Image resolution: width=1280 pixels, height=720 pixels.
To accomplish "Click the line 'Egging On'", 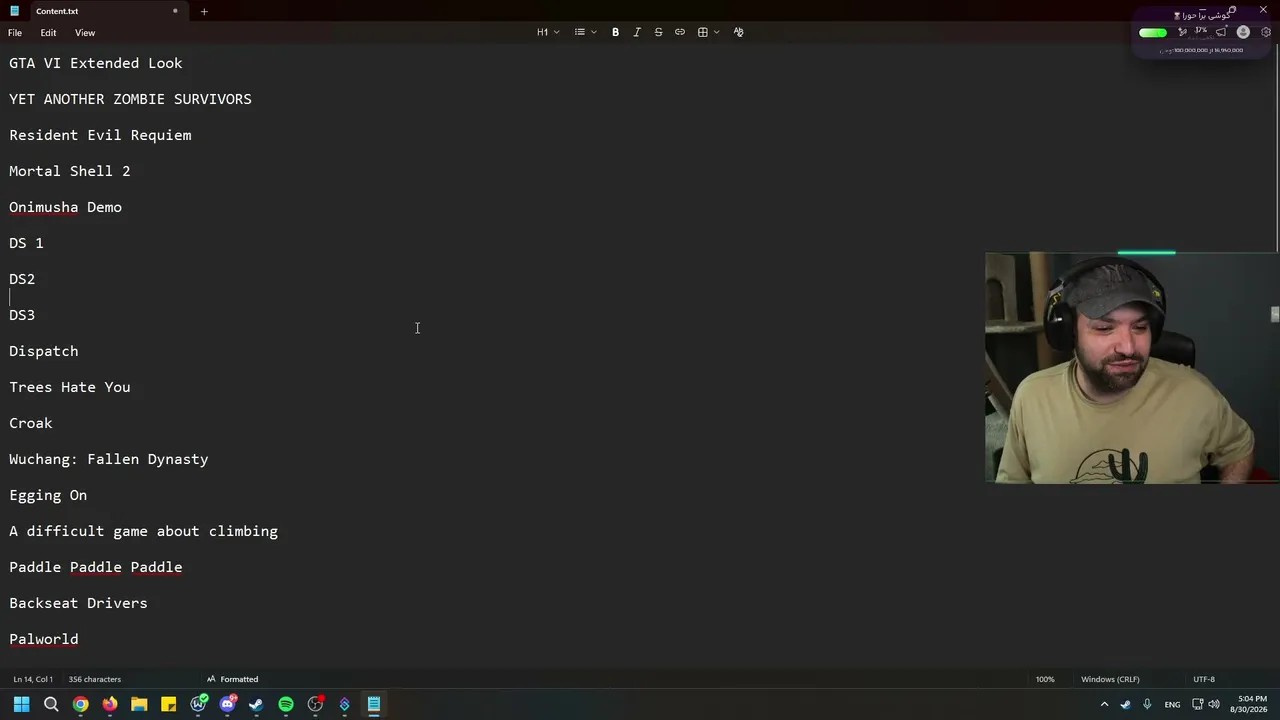I will point(48,495).
